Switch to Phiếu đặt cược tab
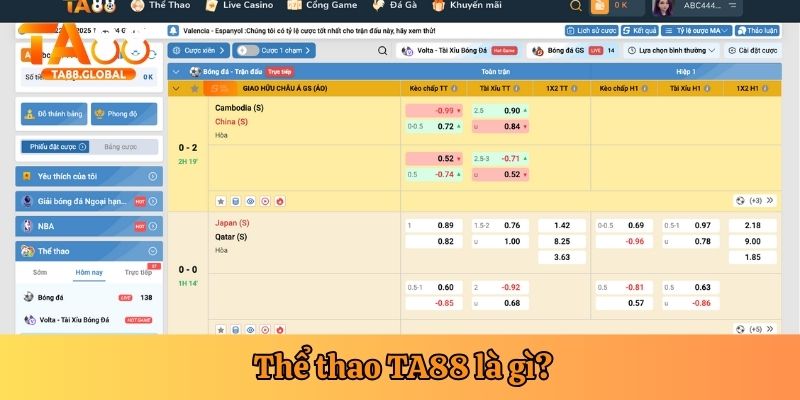Viewport: 800px width, 400px height. [x=55, y=147]
